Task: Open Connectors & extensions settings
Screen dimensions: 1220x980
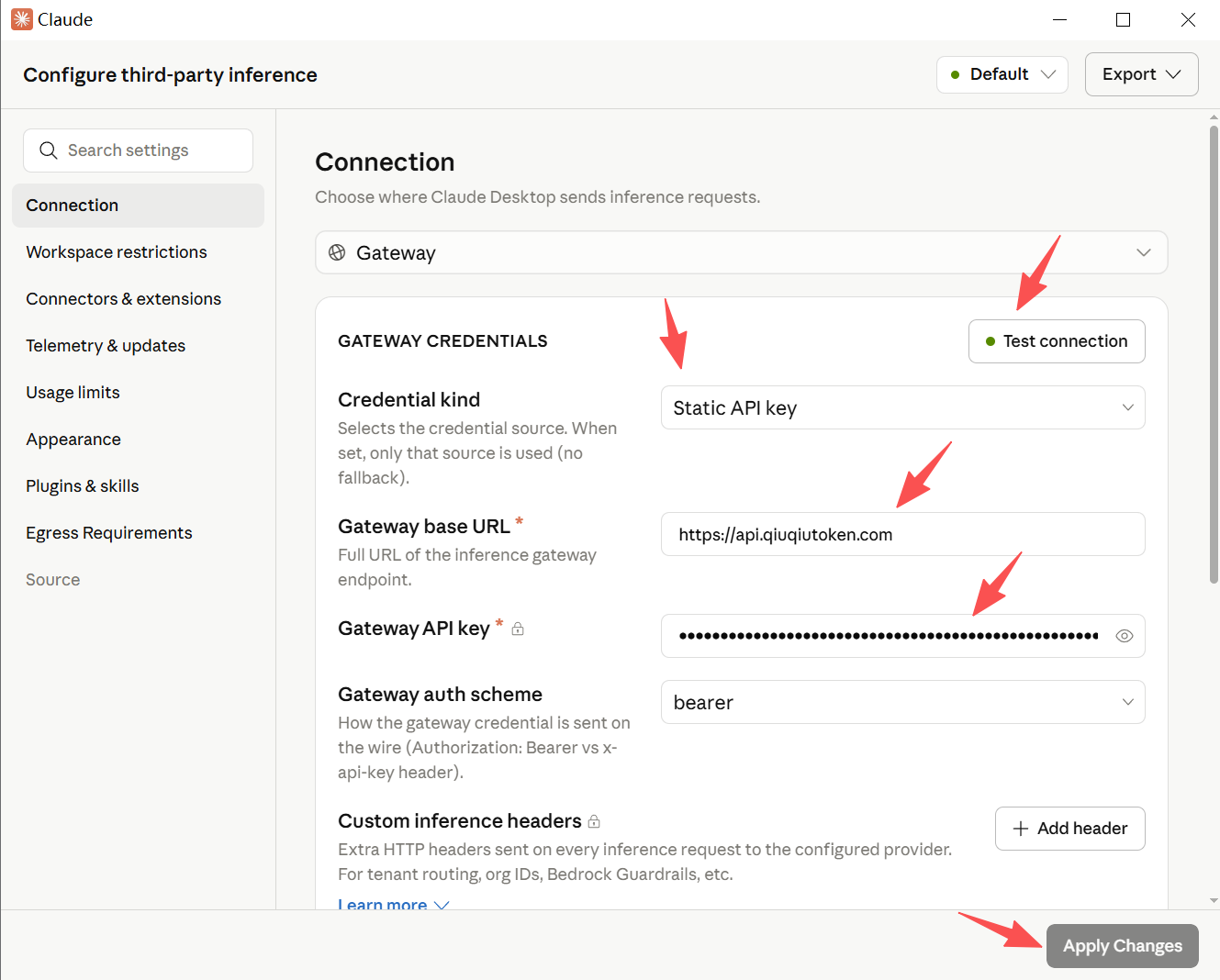Action: tap(138, 299)
